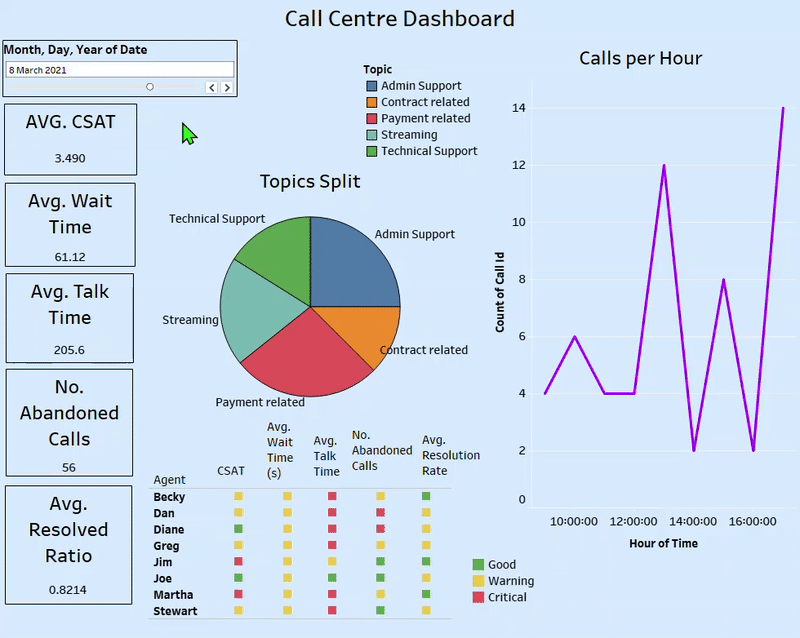Click the Avg. Resolved Ratio value 0.8214
This screenshot has height=638, width=800.
[x=67, y=590]
